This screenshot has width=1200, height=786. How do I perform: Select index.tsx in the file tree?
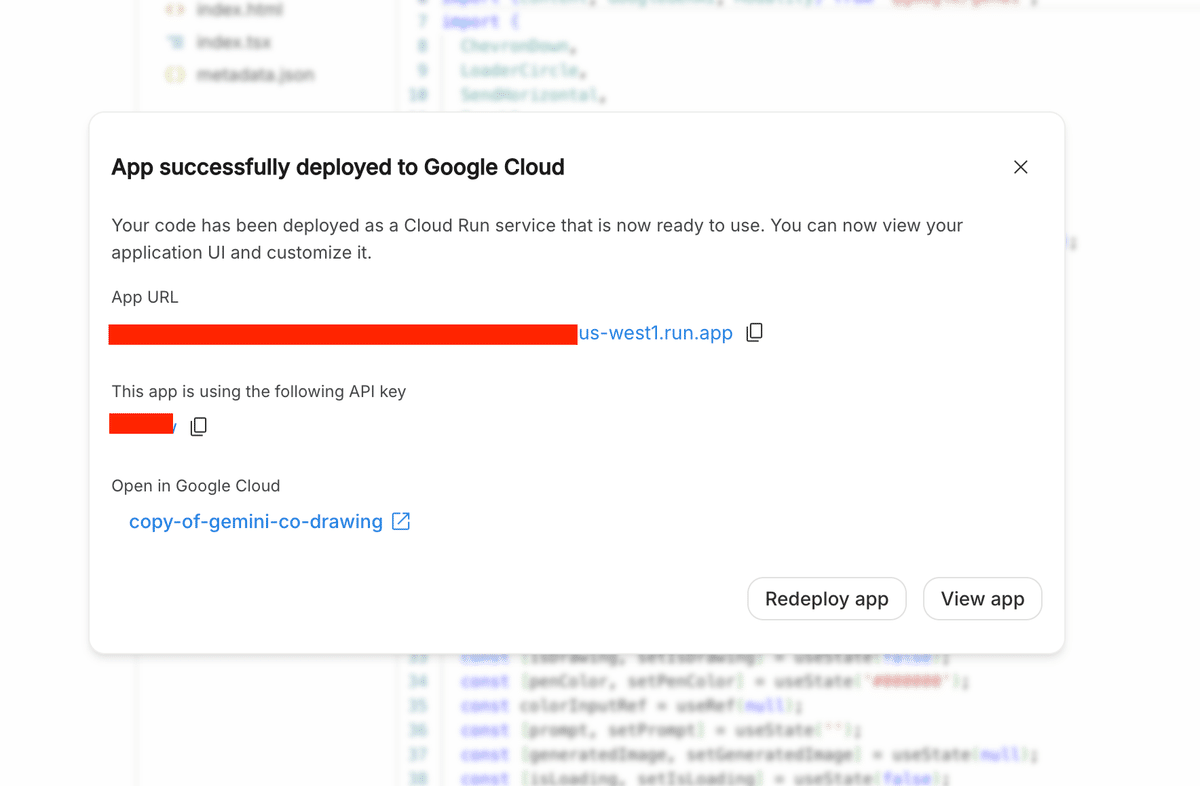point(234,42)
